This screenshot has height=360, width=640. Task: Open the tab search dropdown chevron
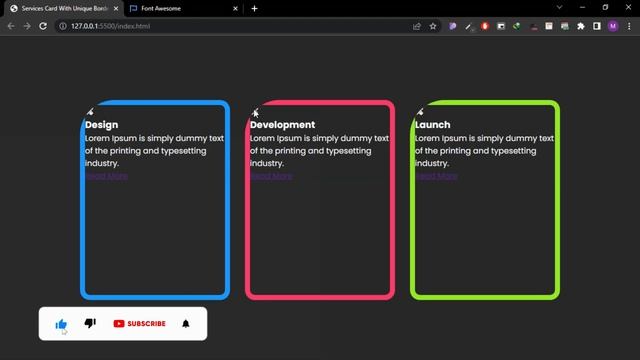[559, 7]
